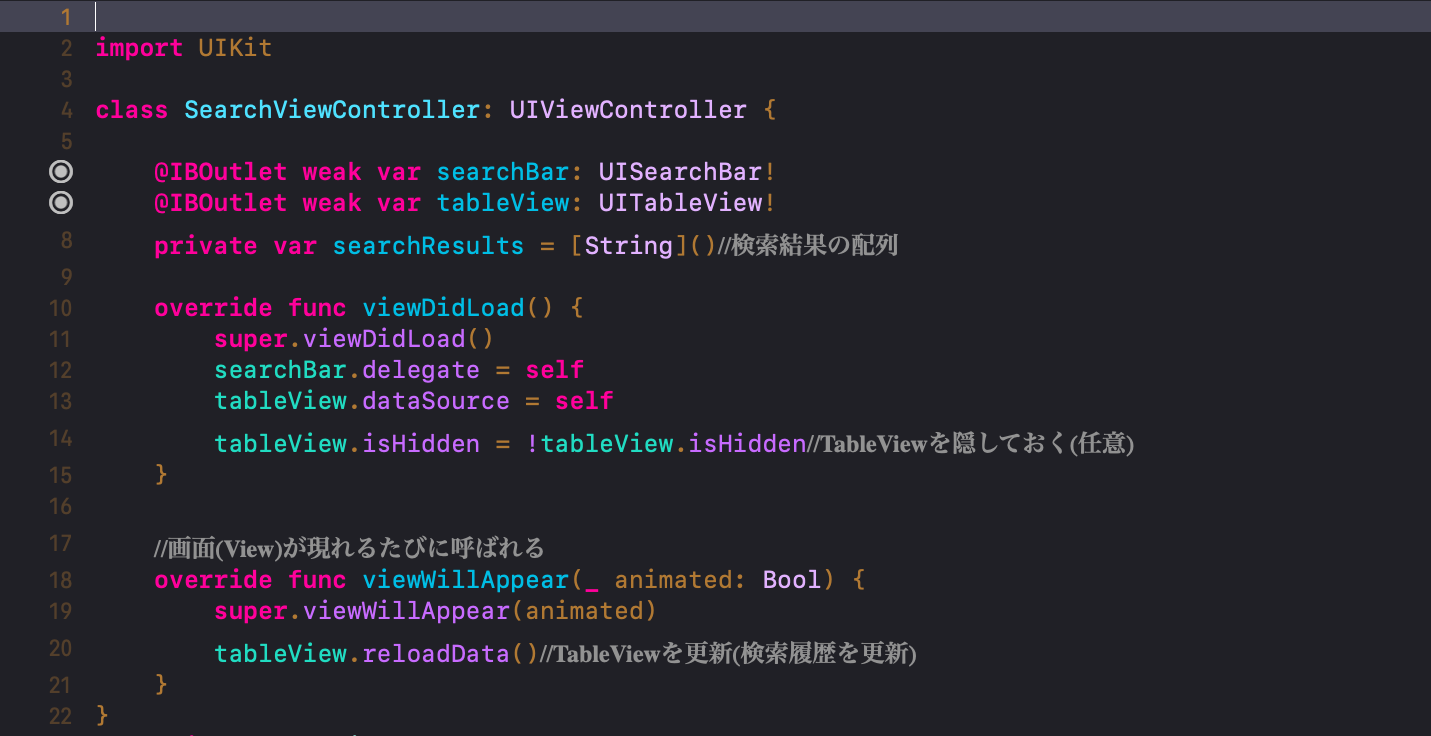The height and width of the screenshot is (736, 1431).
Task: Click the 'UIKit' module name
Action: (x=235, y=48)
